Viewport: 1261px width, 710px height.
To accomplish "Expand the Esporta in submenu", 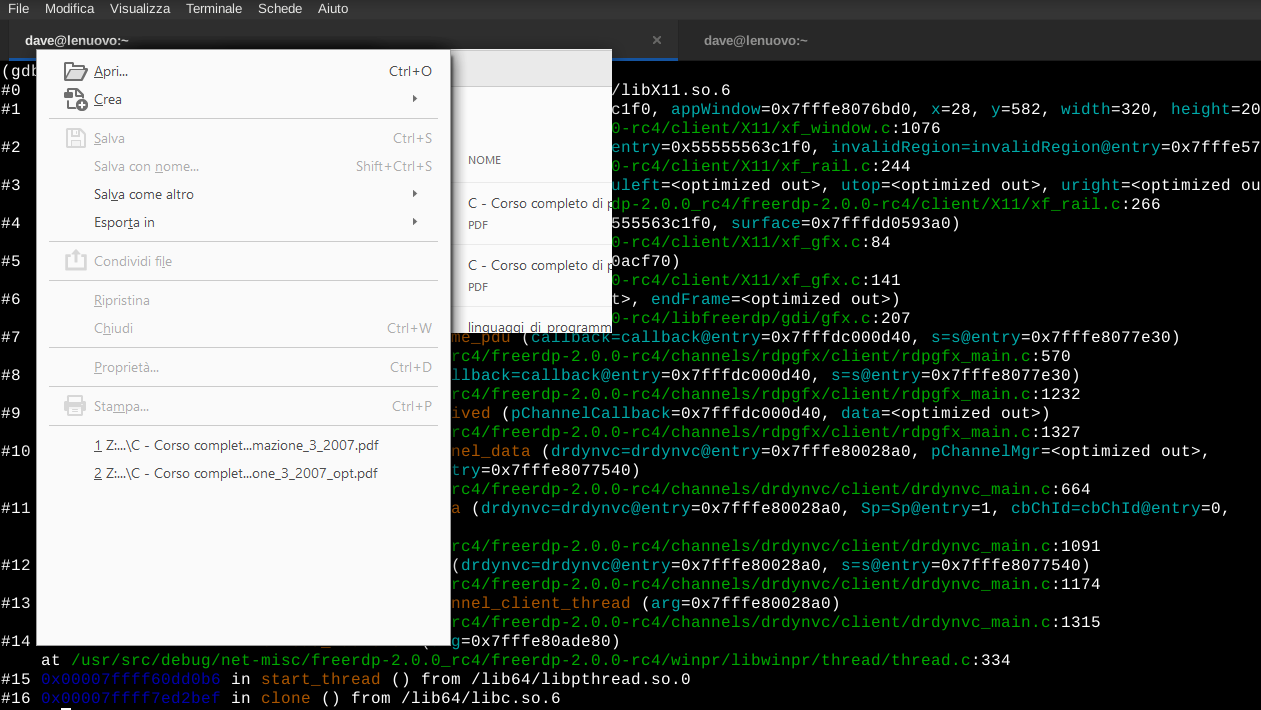I will coord(414,222).
